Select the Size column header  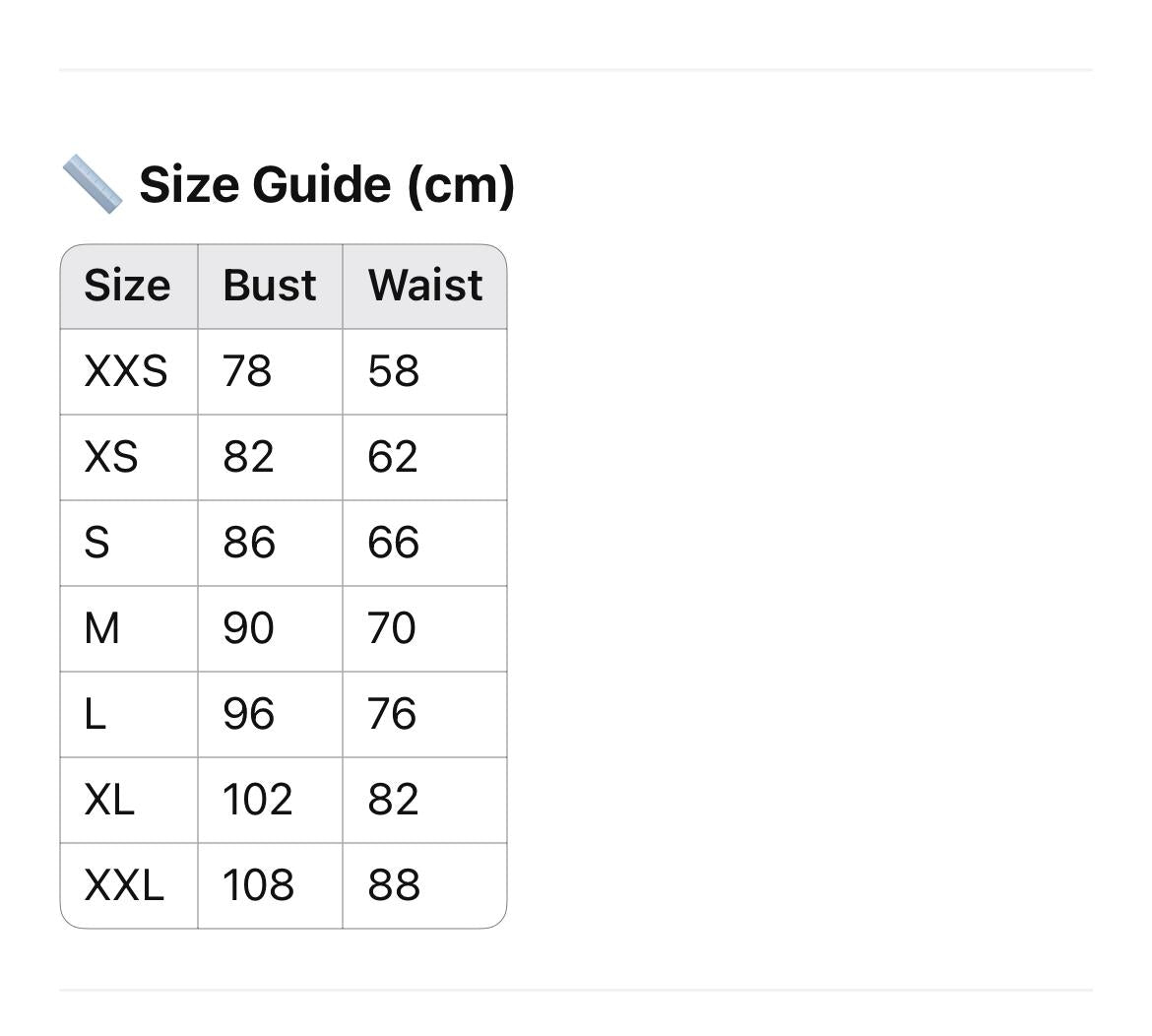click(129, 287)
